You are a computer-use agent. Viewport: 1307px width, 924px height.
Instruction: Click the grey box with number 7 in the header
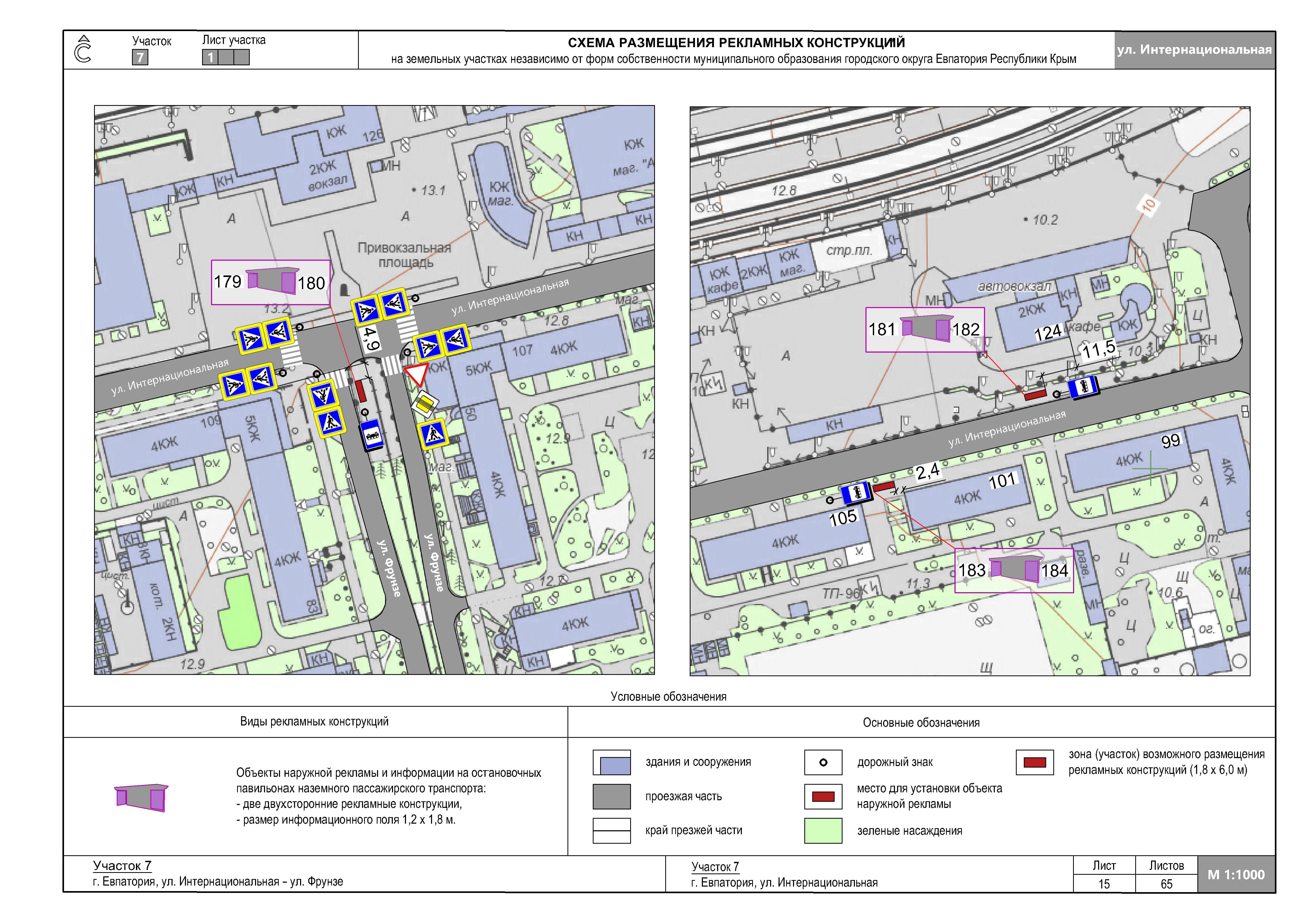click(x=140, y=57)
